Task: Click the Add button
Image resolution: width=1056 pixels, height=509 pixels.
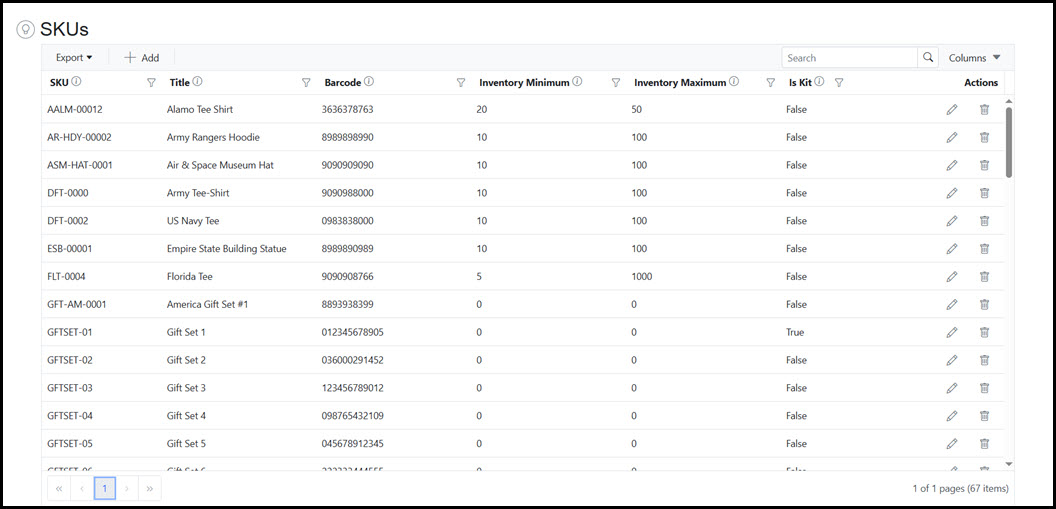Action: tap(141, 58)
